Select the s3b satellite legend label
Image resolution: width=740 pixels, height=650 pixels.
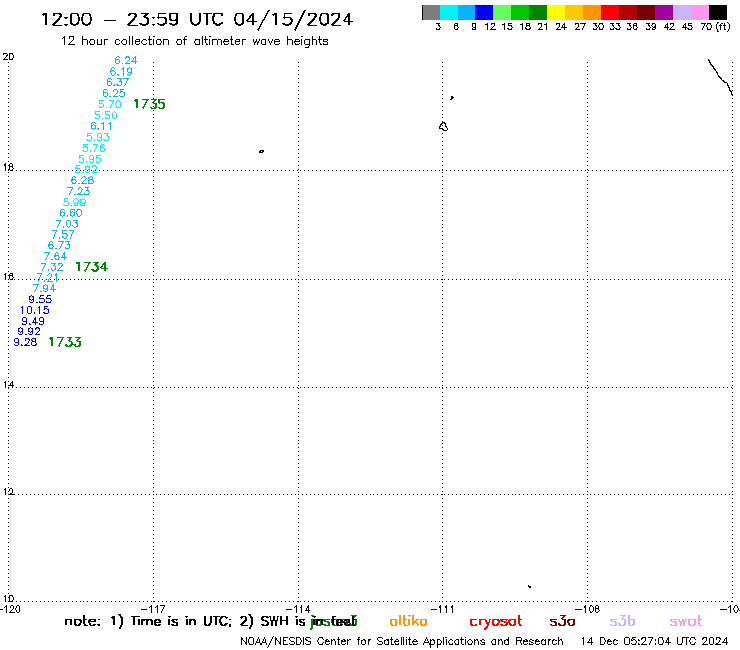622,621
